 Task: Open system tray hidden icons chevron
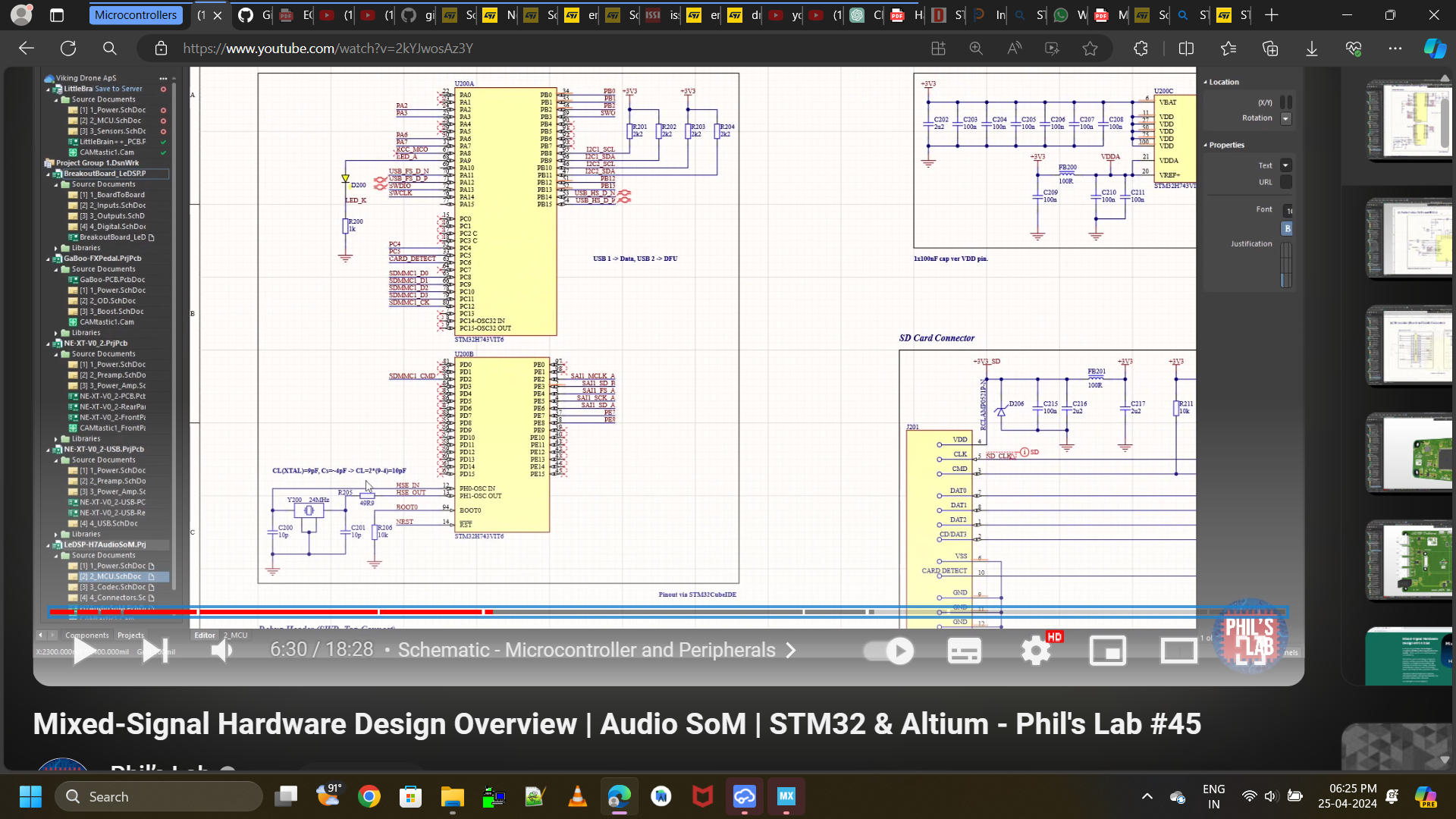pos(1147,796)
